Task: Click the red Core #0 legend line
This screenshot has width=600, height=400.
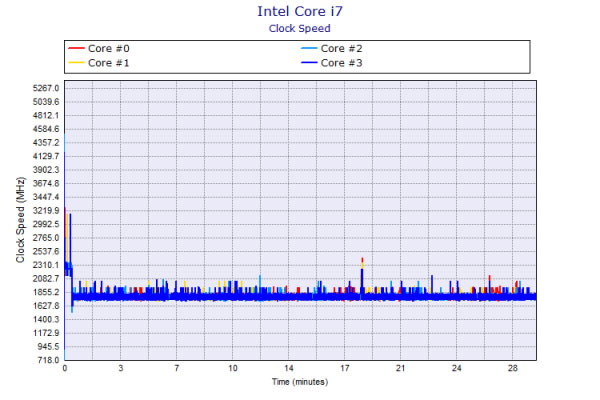Action: point(76,48)
